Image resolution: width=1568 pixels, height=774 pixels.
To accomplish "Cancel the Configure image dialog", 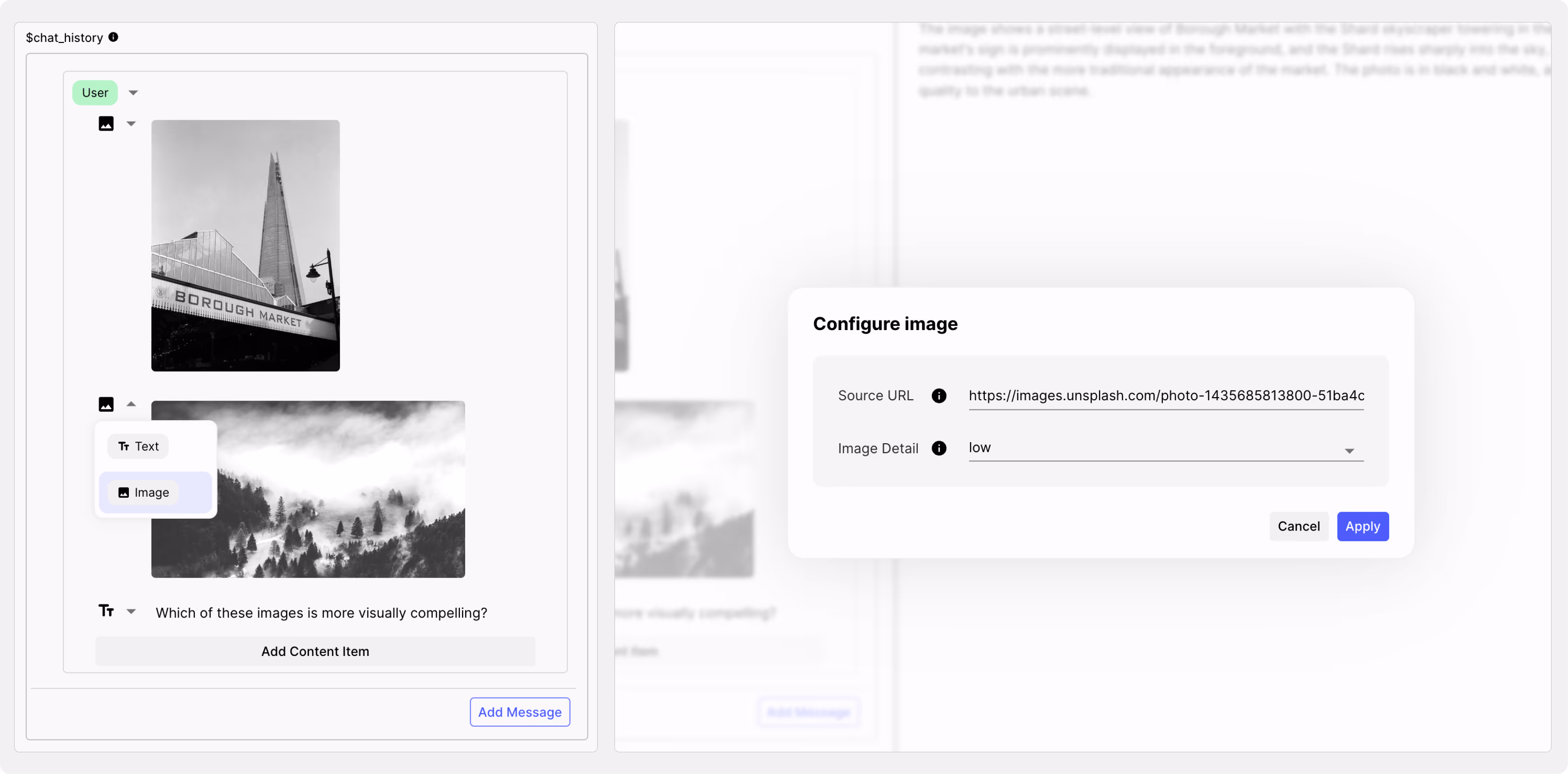I will point(1298,526).
